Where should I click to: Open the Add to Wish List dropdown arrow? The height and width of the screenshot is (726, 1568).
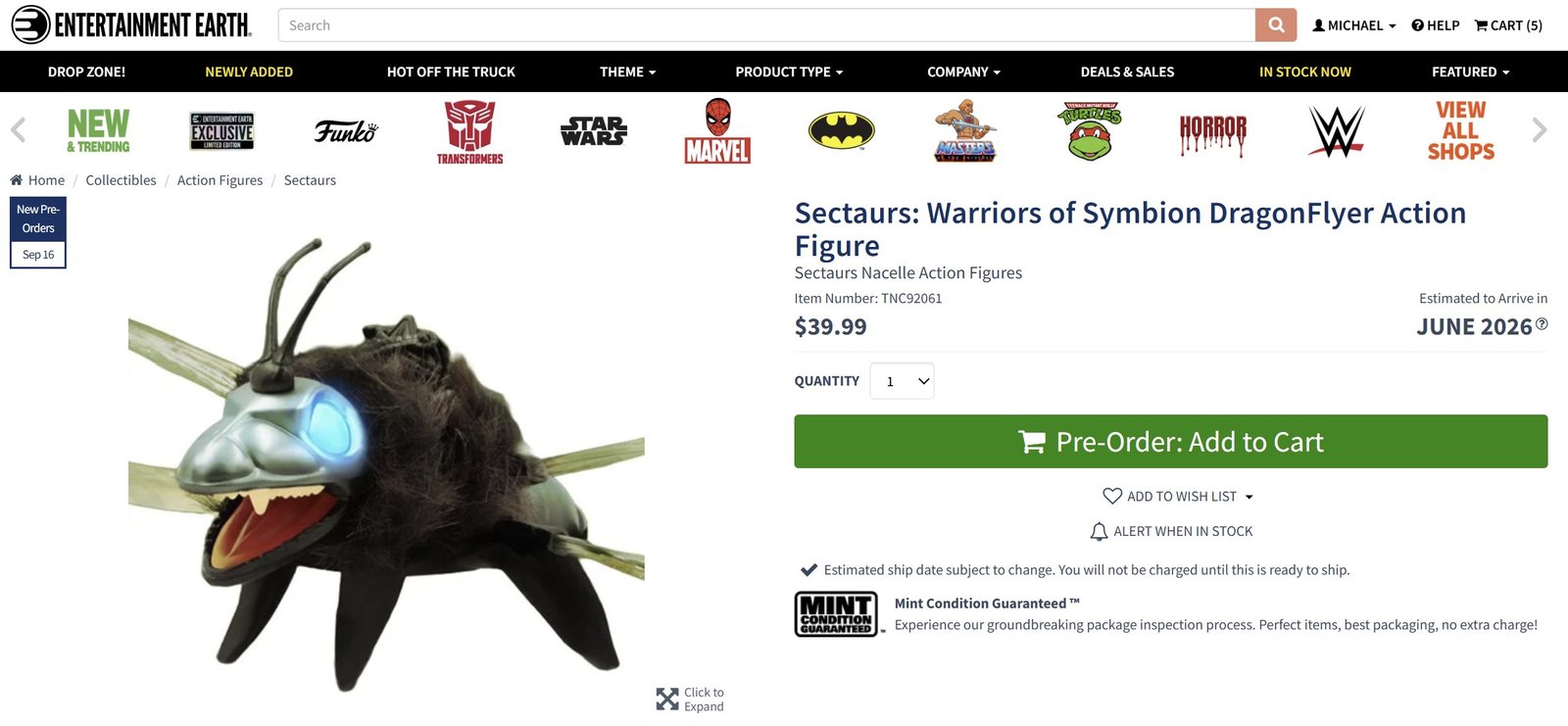click(x=1249, y=496)
